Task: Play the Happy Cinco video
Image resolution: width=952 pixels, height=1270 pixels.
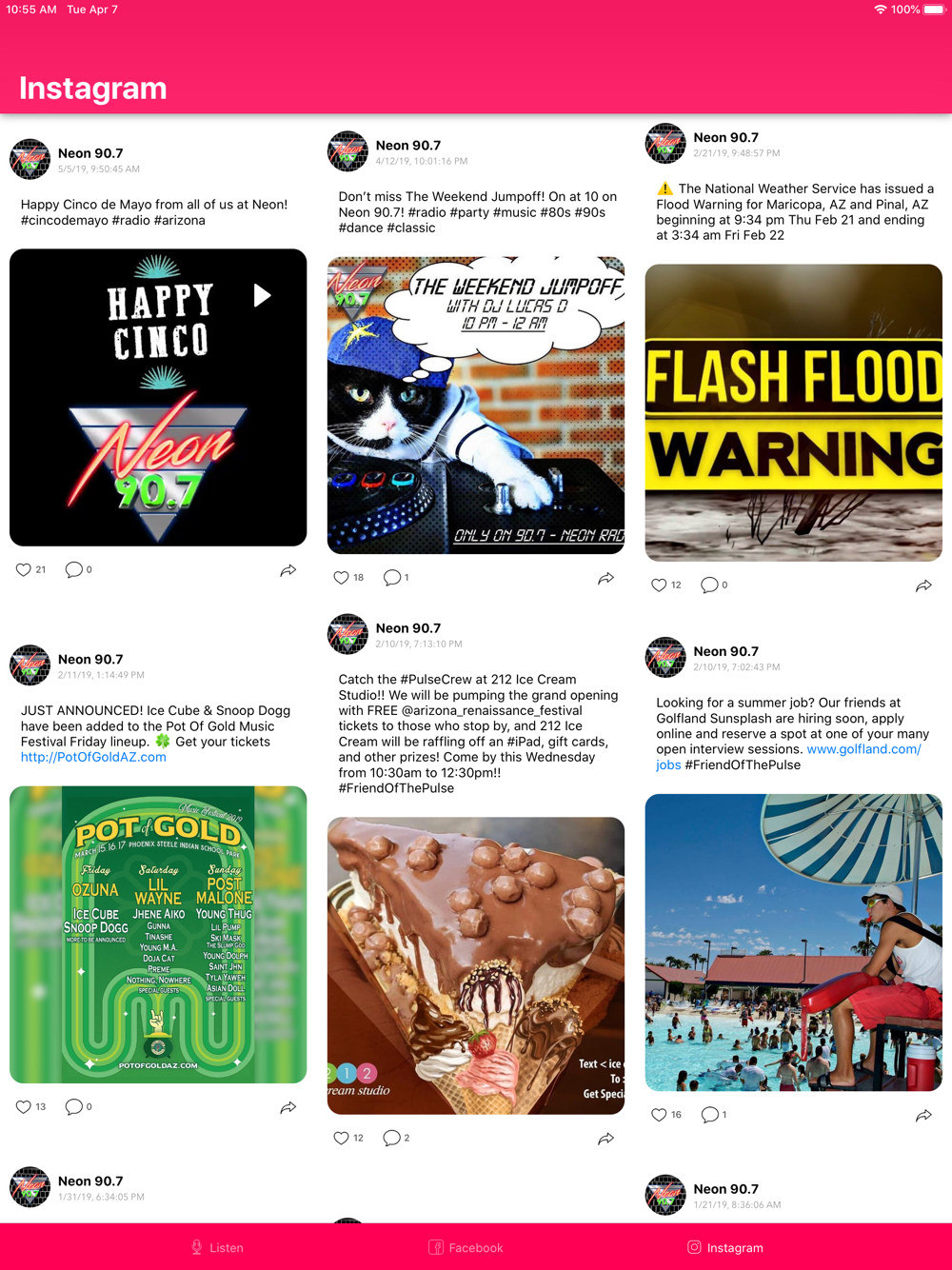Action: 262,295
